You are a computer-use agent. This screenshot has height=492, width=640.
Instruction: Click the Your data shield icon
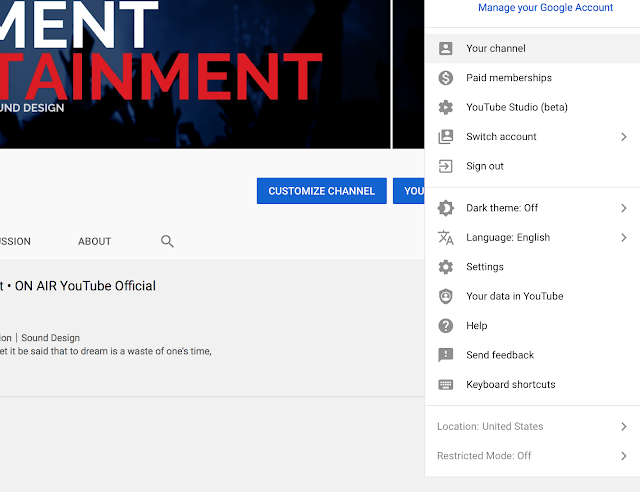pos(445,296)
